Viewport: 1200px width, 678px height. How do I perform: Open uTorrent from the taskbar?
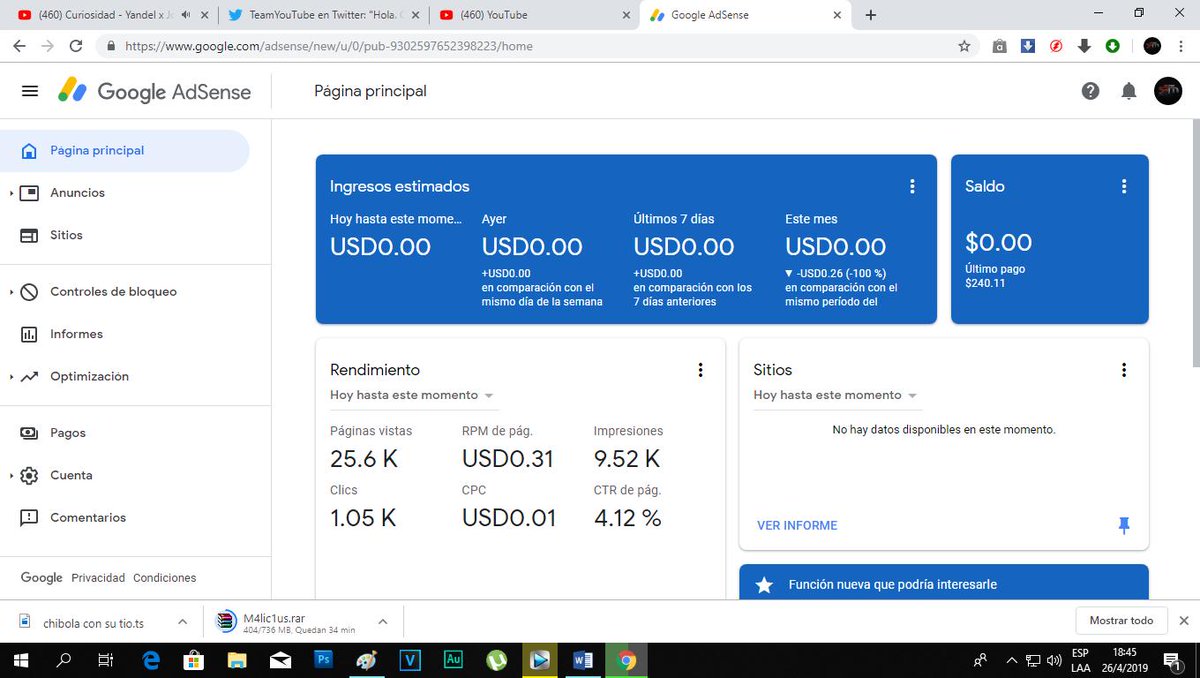[x=496, y=660]
